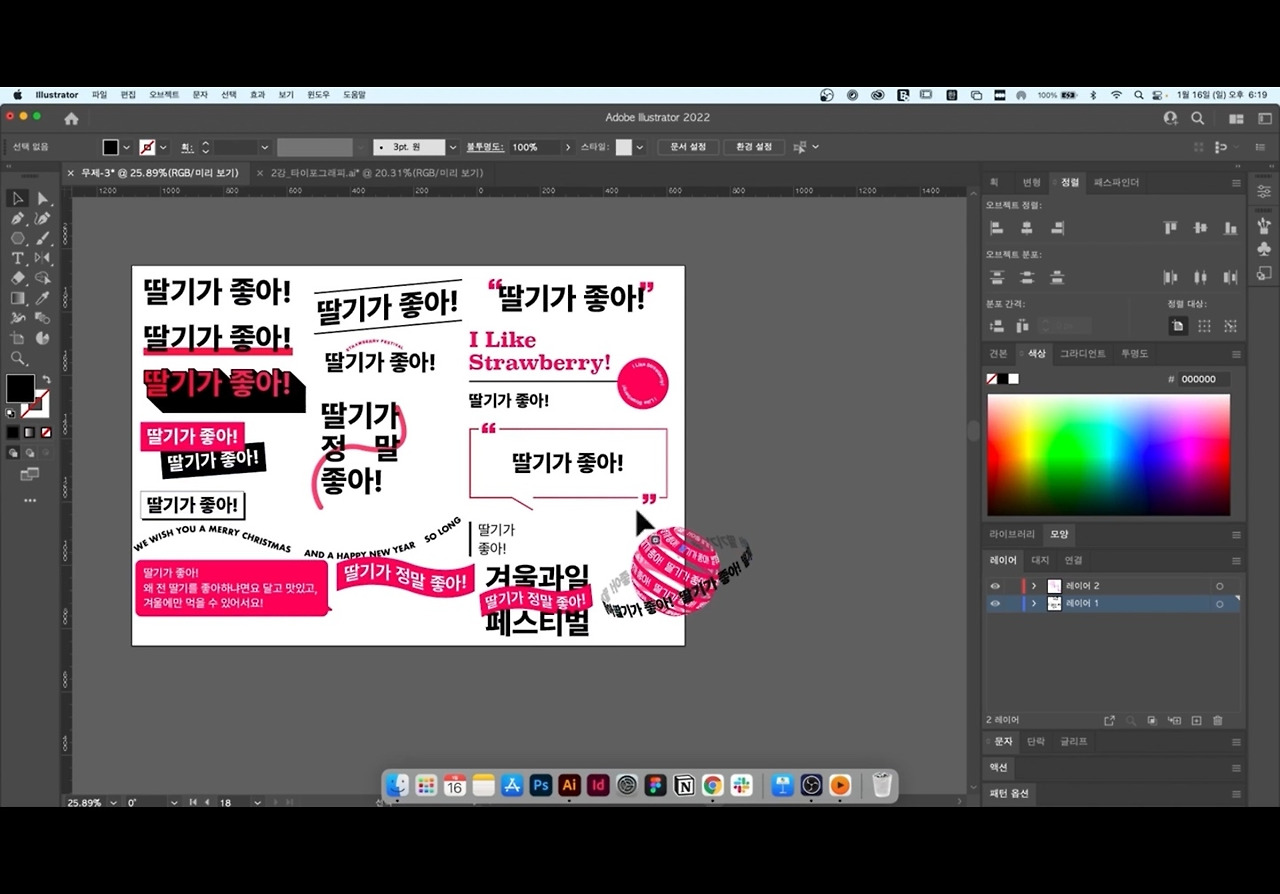The image size is (1280, 894).
Task: Distribute objects by horizontal center
Action: tap(1200, 277)
